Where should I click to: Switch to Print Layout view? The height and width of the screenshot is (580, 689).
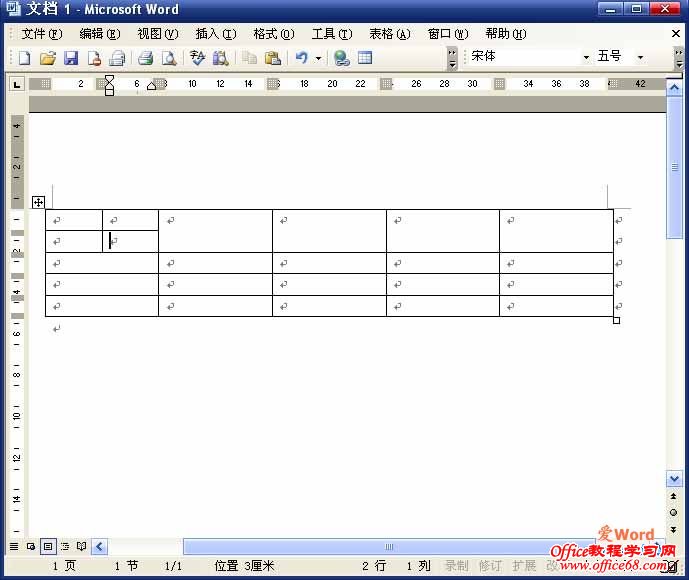(x=47, y=546)
